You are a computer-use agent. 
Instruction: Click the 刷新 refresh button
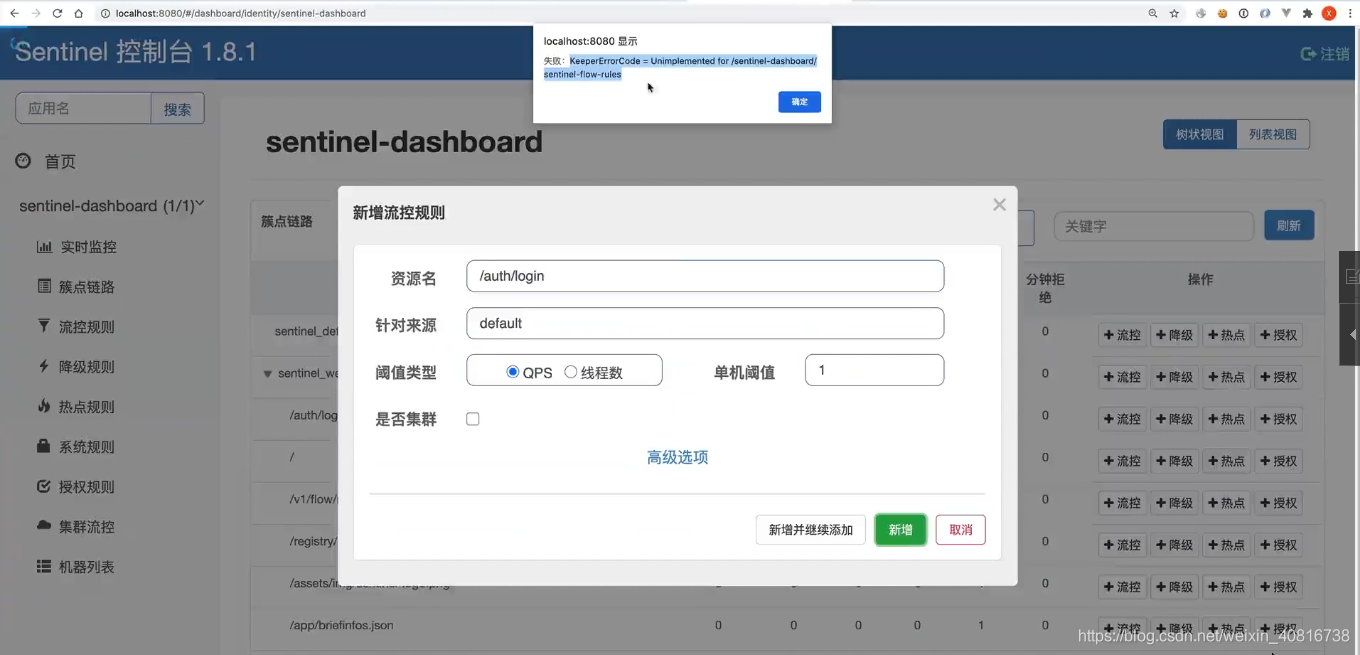tap(1289, 226)
